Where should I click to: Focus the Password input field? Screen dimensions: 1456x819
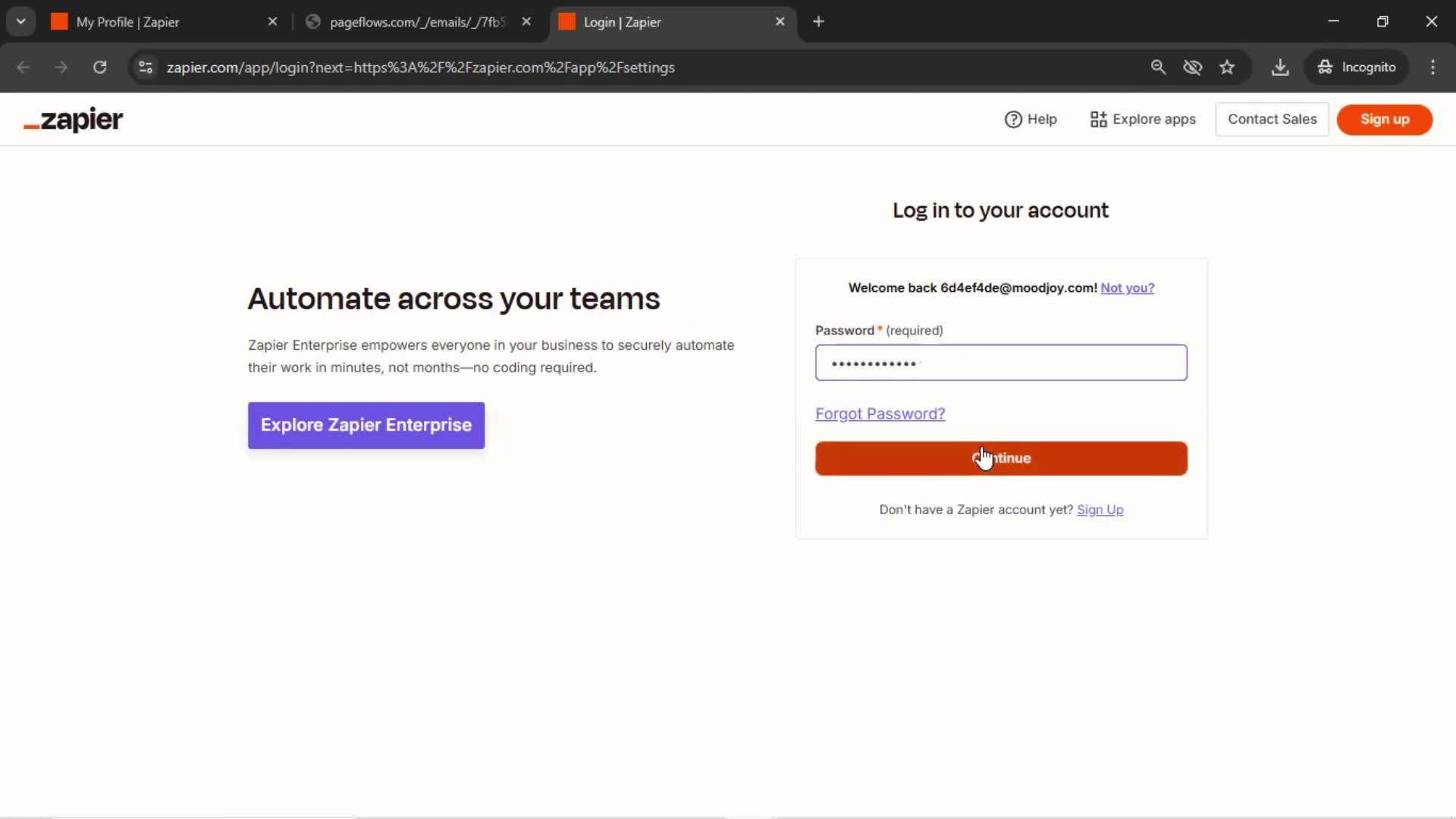tap(1001, 362)
